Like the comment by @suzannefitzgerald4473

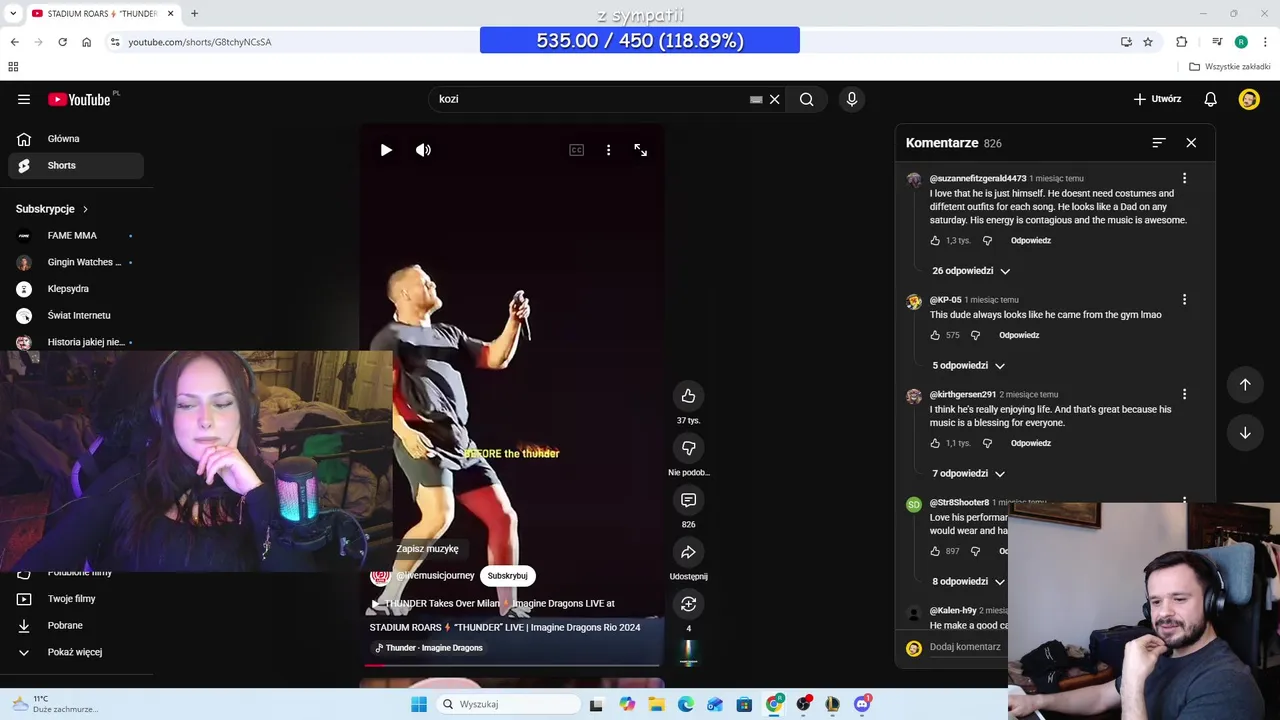tap(935, 241)
